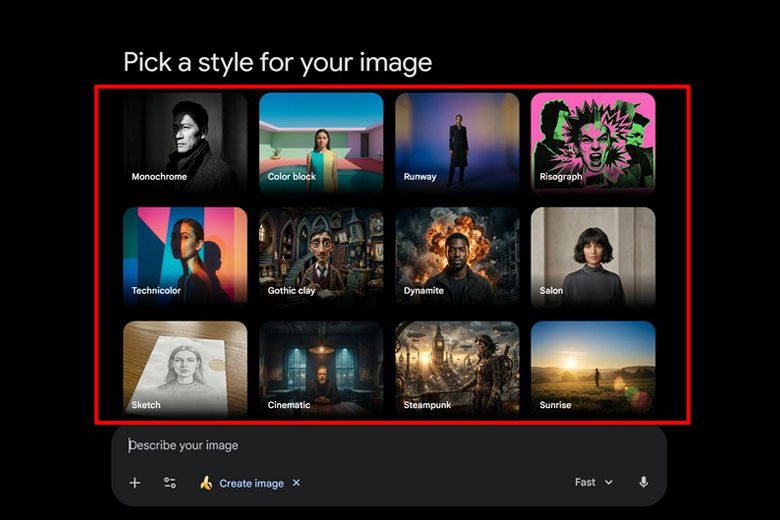Select the Risograph style
Screen dimensions: 780x520
tap(593, 143)
